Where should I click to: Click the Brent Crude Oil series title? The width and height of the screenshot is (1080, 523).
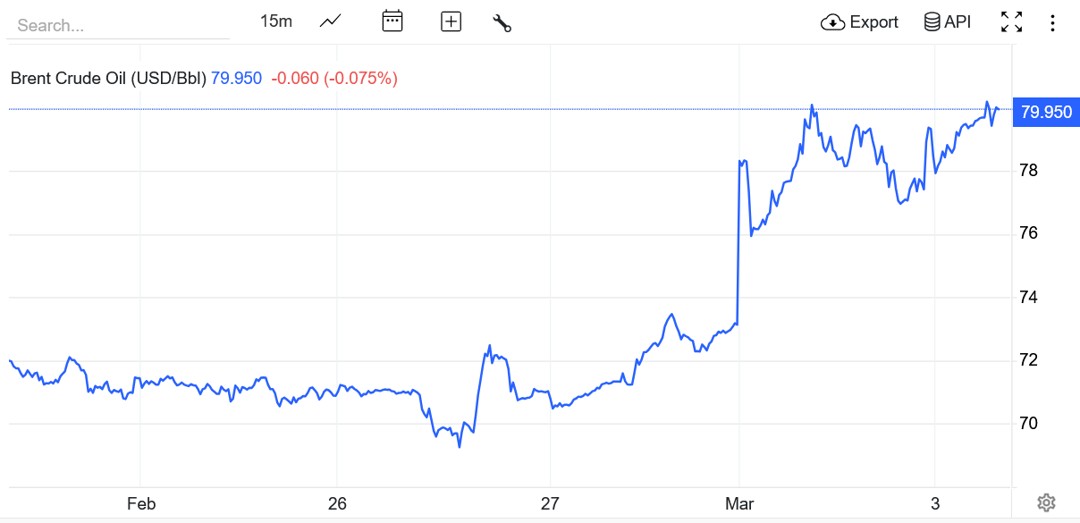[108, 77]
